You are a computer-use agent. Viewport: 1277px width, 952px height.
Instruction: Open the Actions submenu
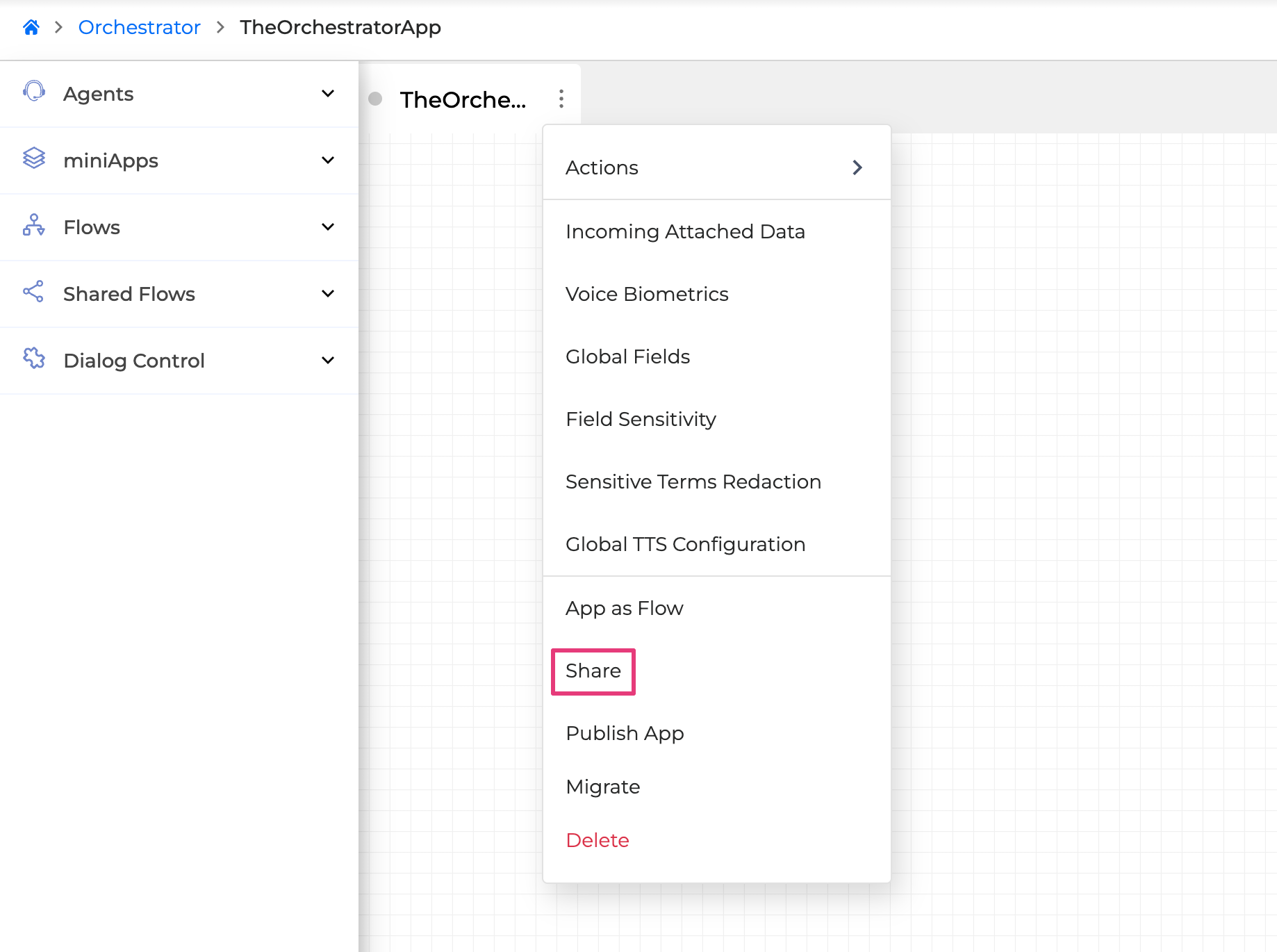click(x=716, y=167)
